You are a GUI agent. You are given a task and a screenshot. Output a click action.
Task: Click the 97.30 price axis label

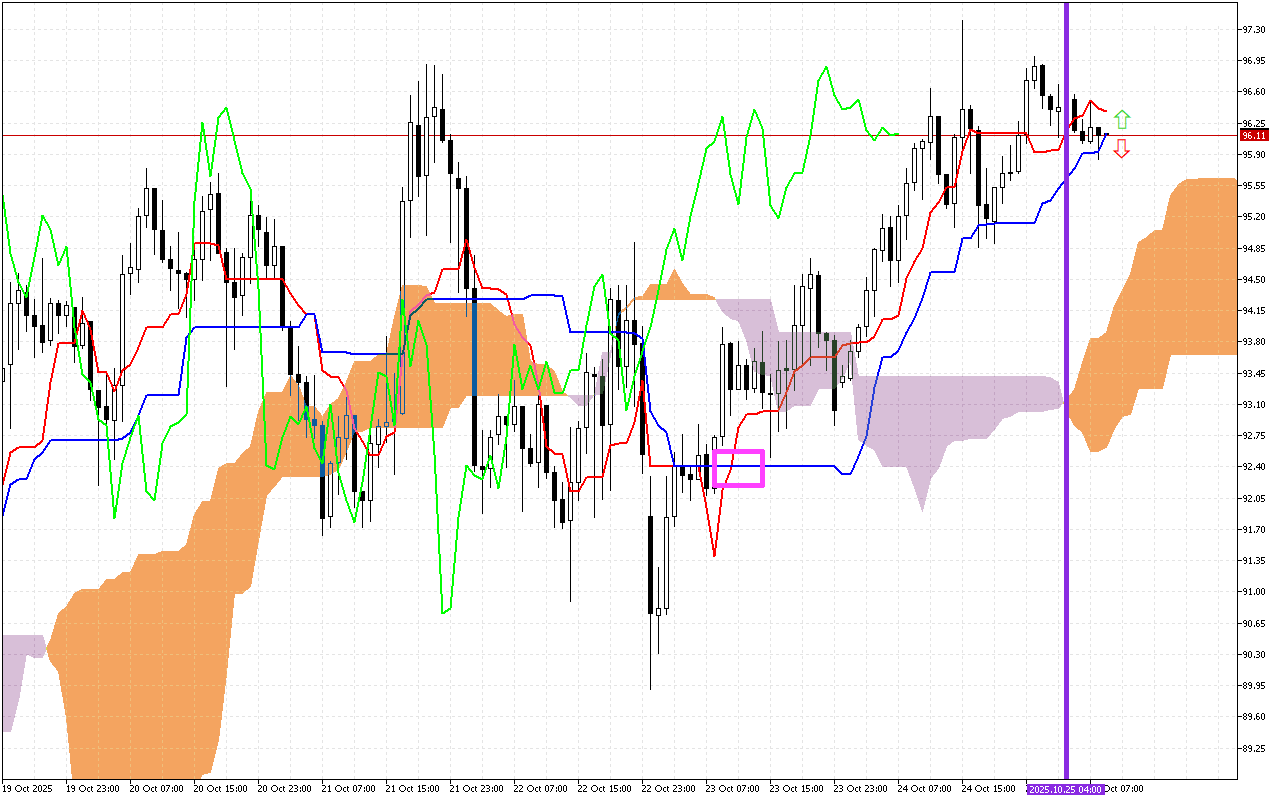(x=1253, y=30)
